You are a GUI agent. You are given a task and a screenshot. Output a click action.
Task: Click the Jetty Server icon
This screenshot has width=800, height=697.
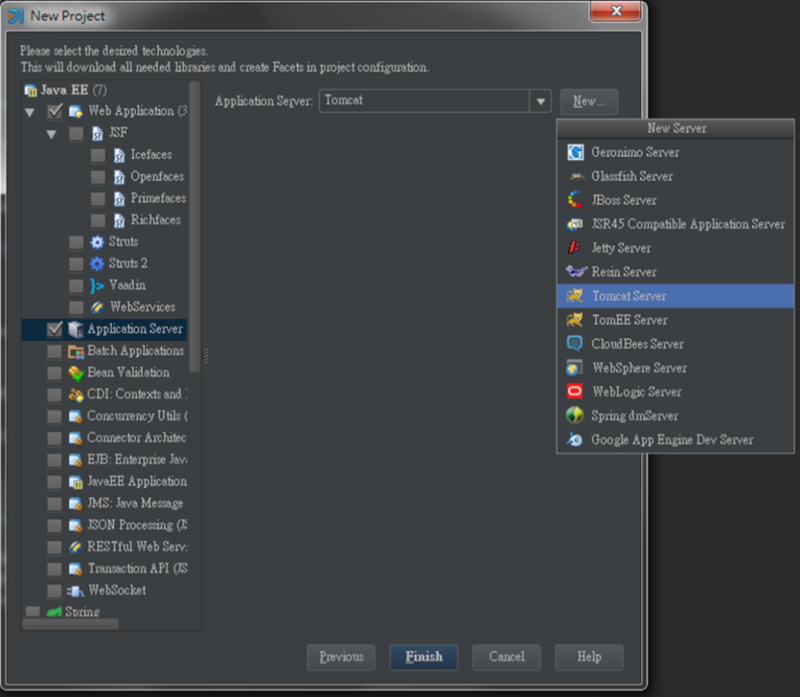point(575,248)
